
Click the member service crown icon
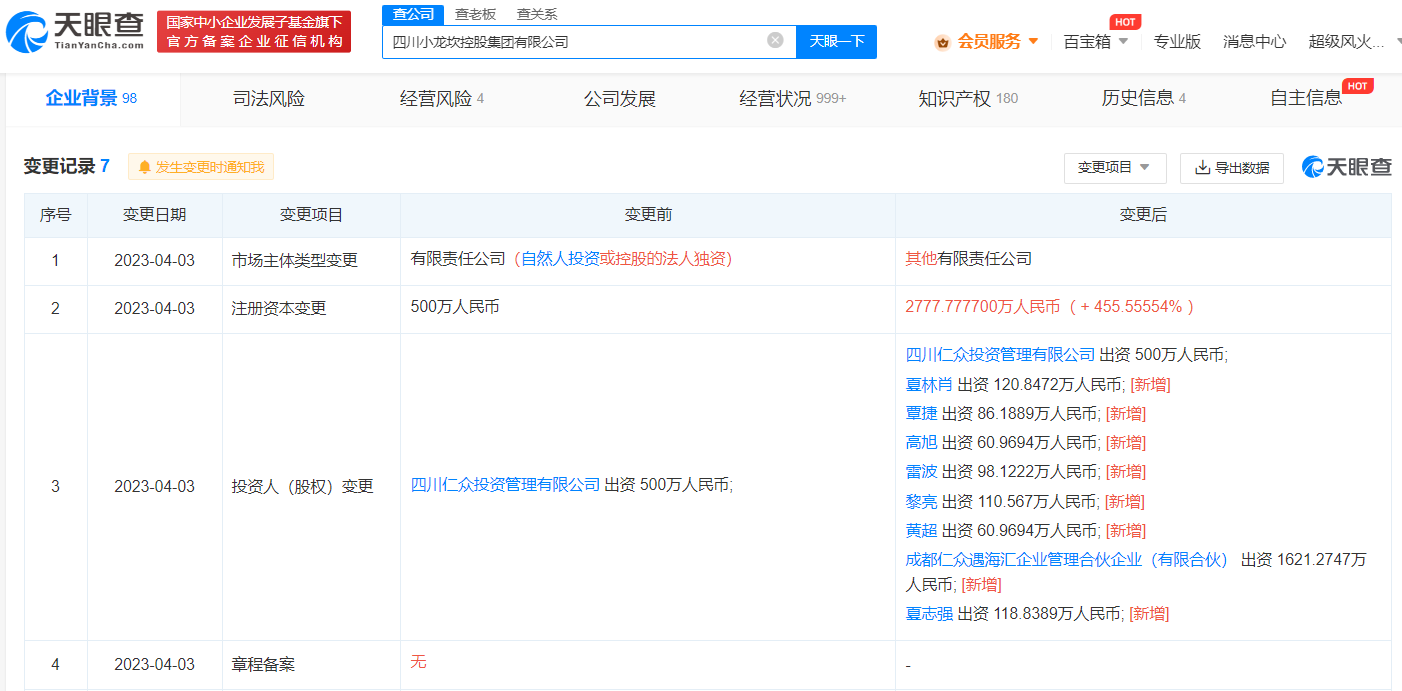[x=942, y=42]
